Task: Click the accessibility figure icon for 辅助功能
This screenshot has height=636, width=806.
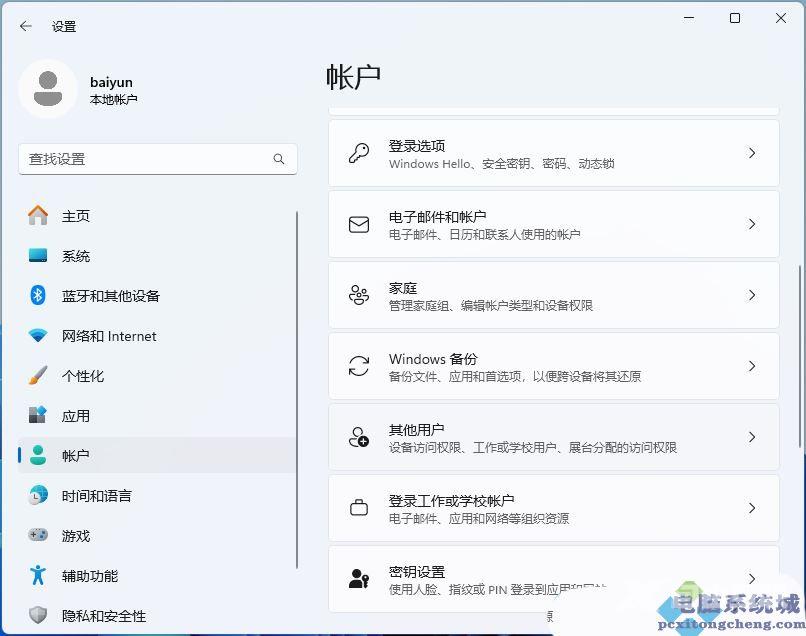Action: coord(38,576)
